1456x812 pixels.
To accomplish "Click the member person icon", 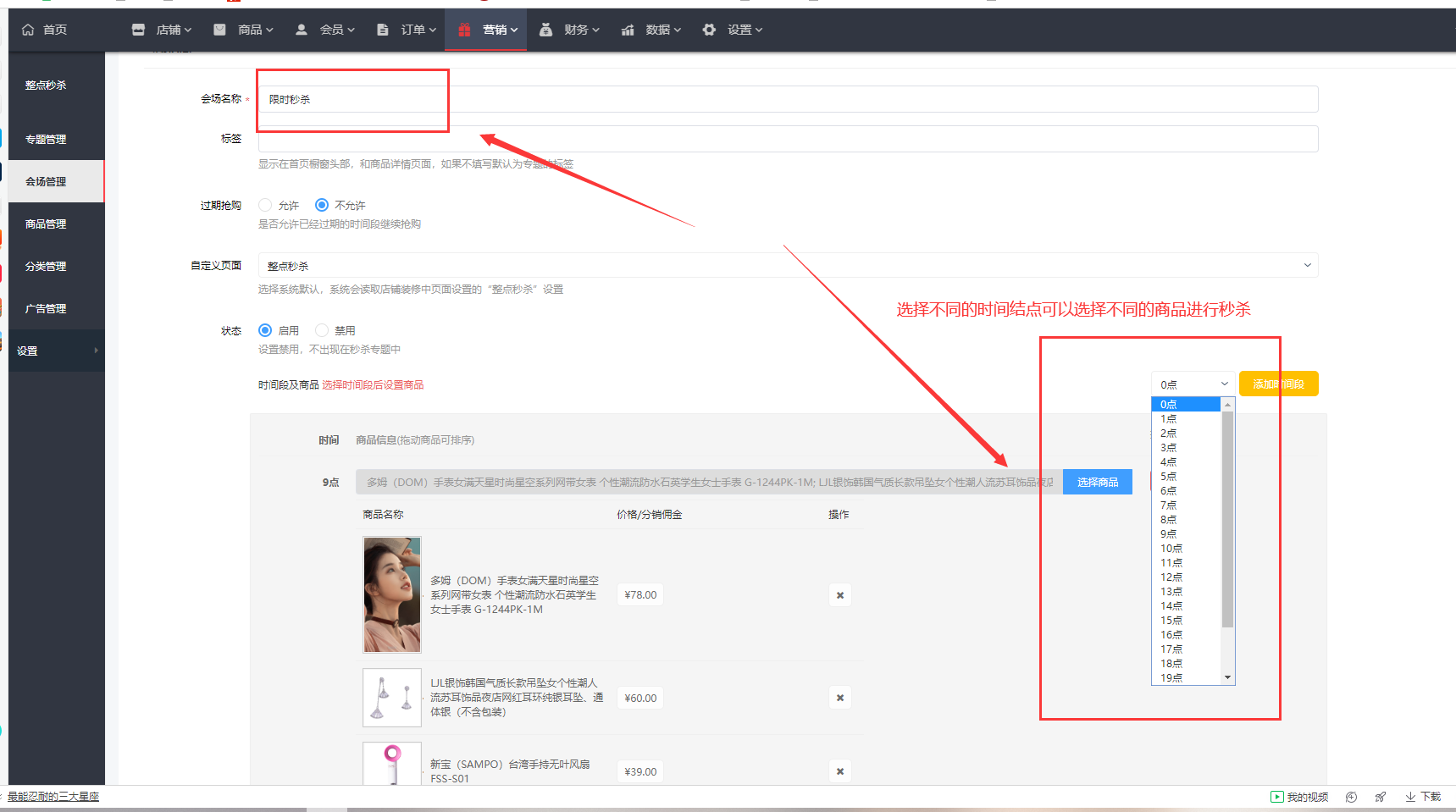I will [301, 30].
